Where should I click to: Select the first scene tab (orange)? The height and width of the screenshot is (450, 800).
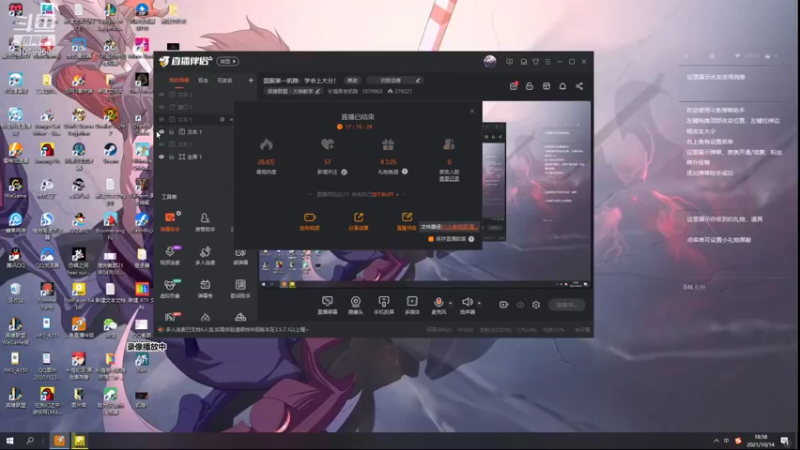(x=179, y=80)
